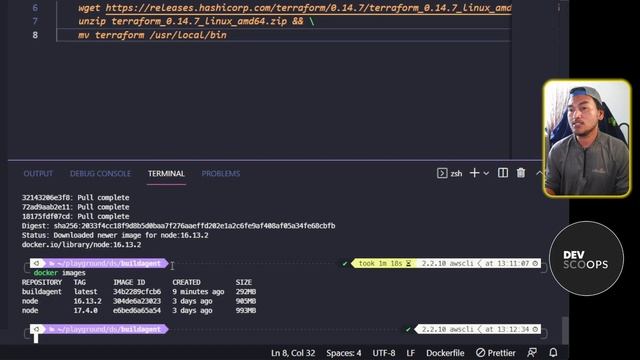Select the TERMINAL tab

tap(166, 173)
